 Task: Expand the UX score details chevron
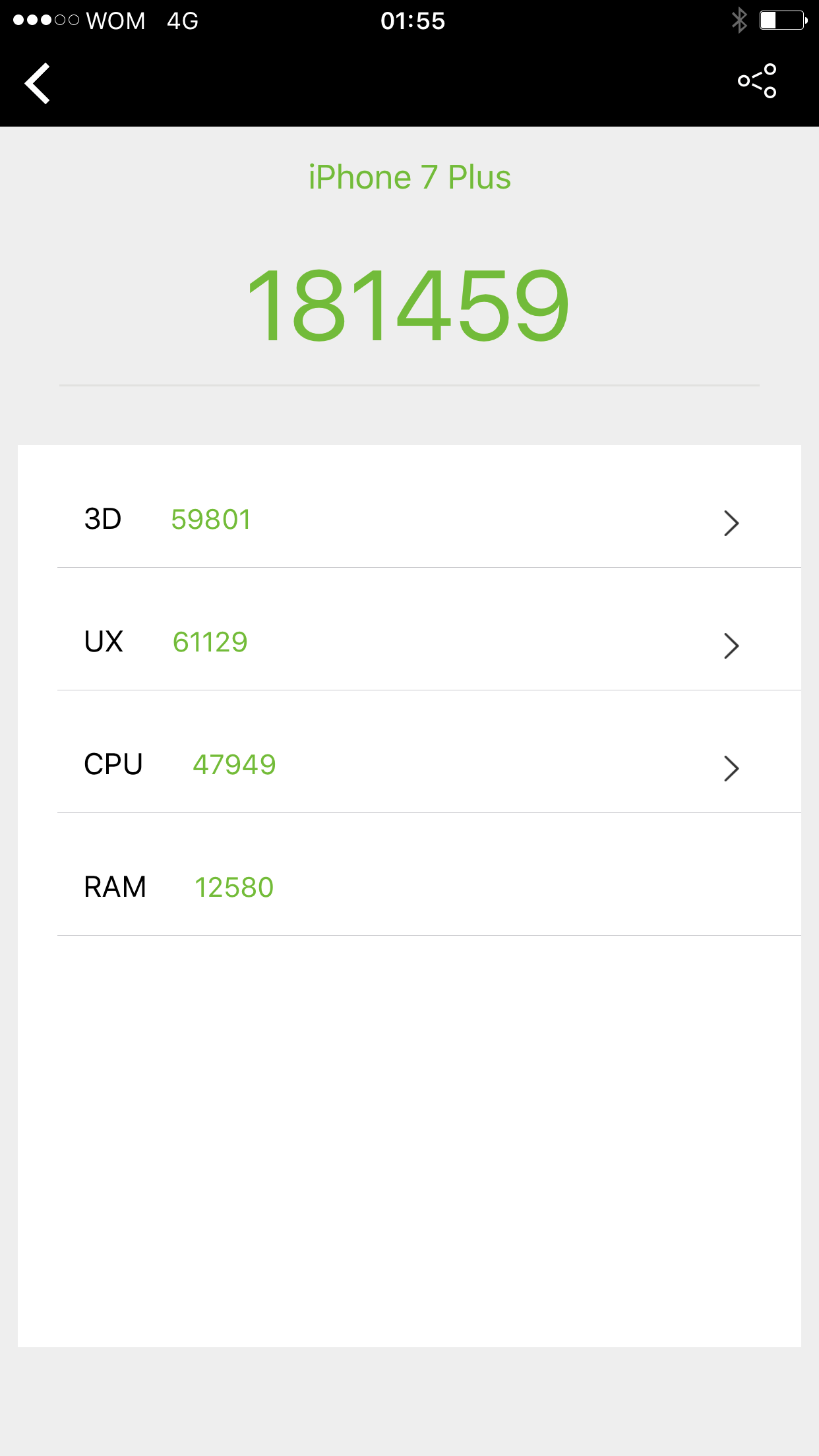click(731, 646)
